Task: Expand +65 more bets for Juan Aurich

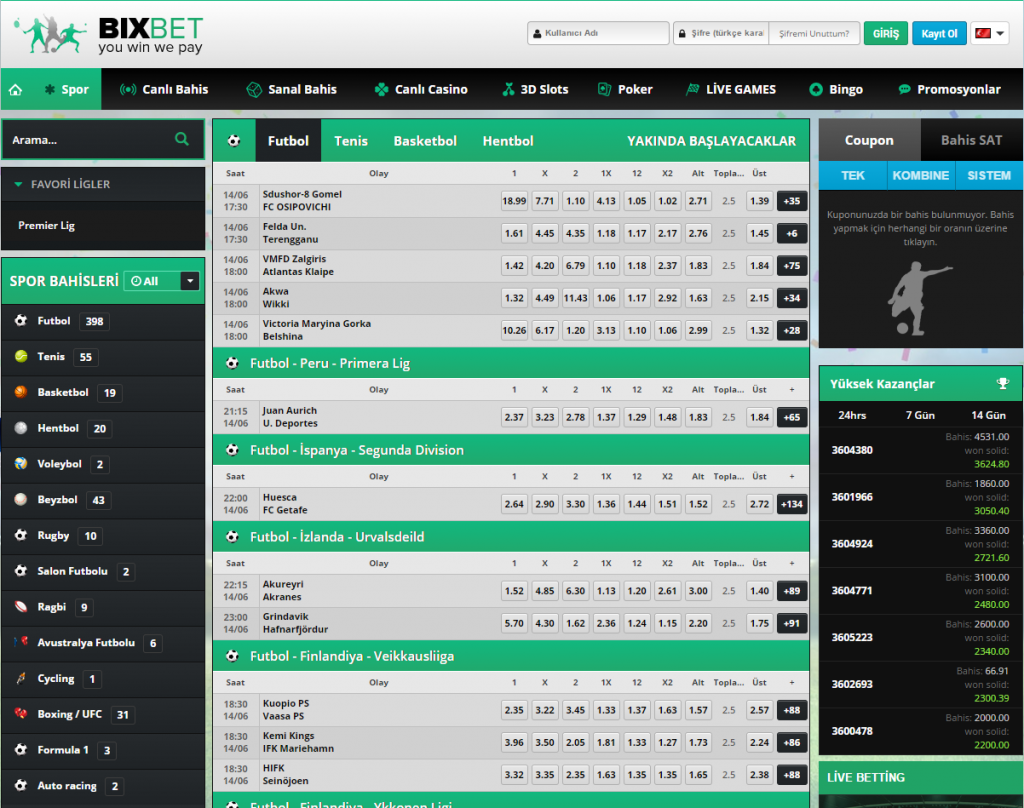Action: 792,417
